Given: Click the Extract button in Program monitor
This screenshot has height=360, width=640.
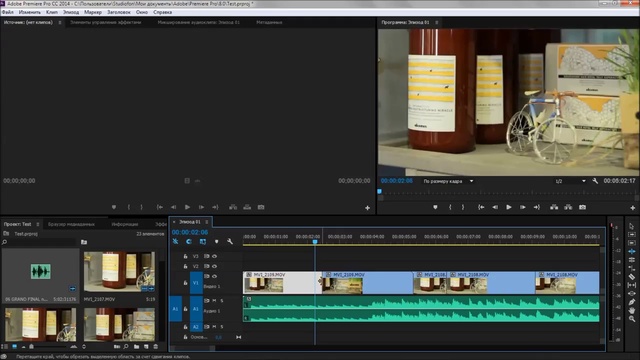Looking at the screenshot, I should 568,207.
